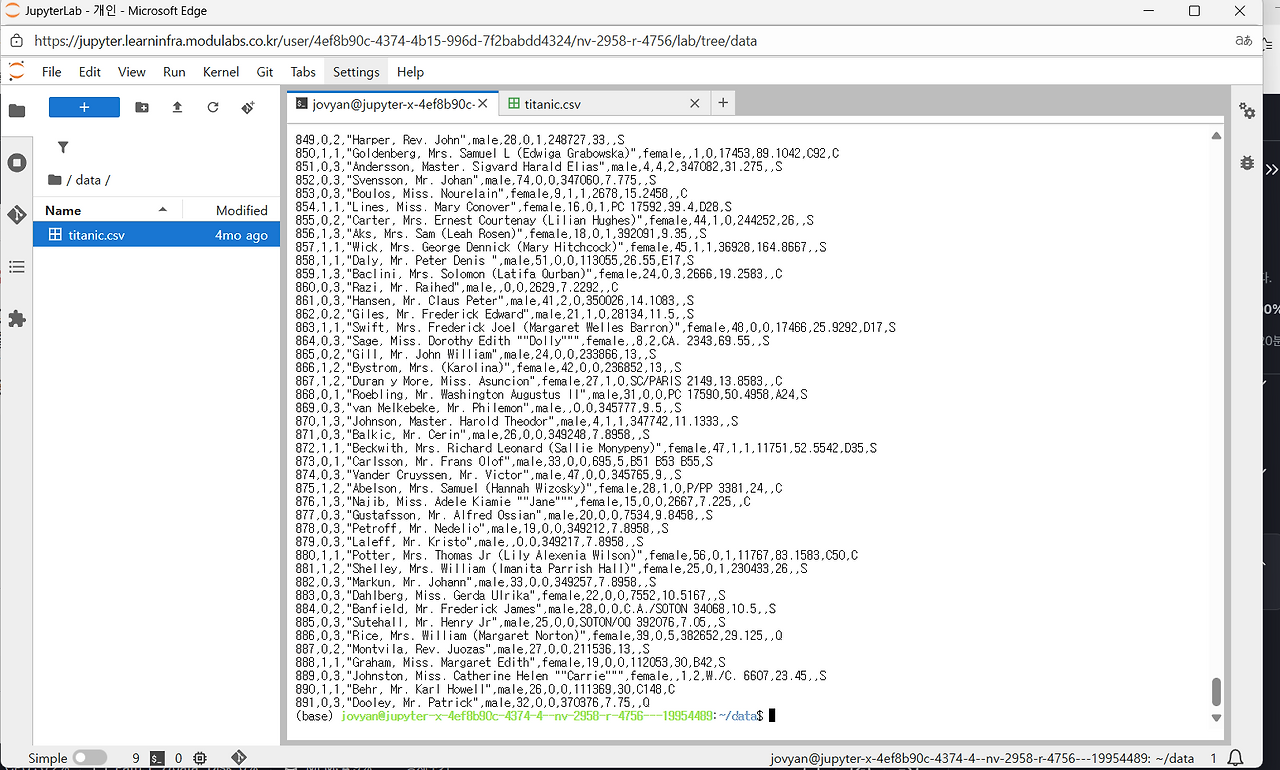
Task: Click the New Folder icon
Action: 142,107
